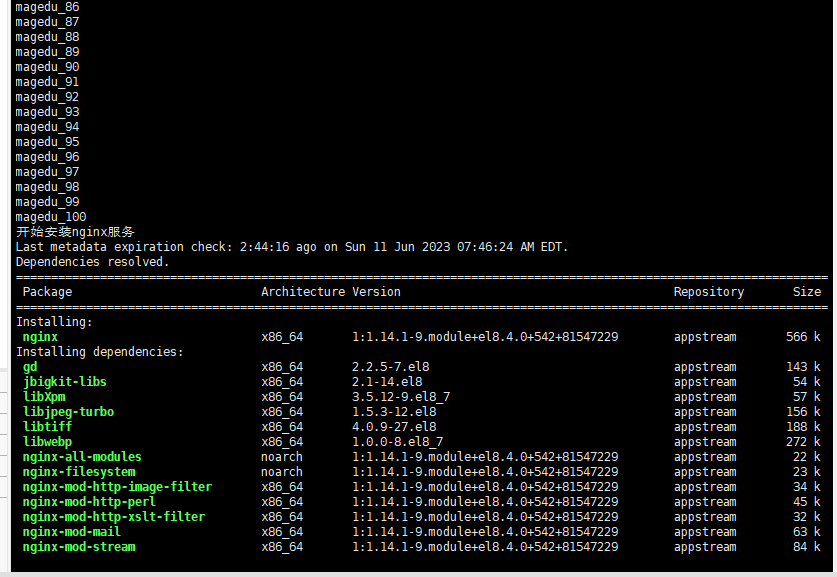Select noarch architecture of nginx-filesystem
Screen dimensions: 837x577
coord(282,472)
